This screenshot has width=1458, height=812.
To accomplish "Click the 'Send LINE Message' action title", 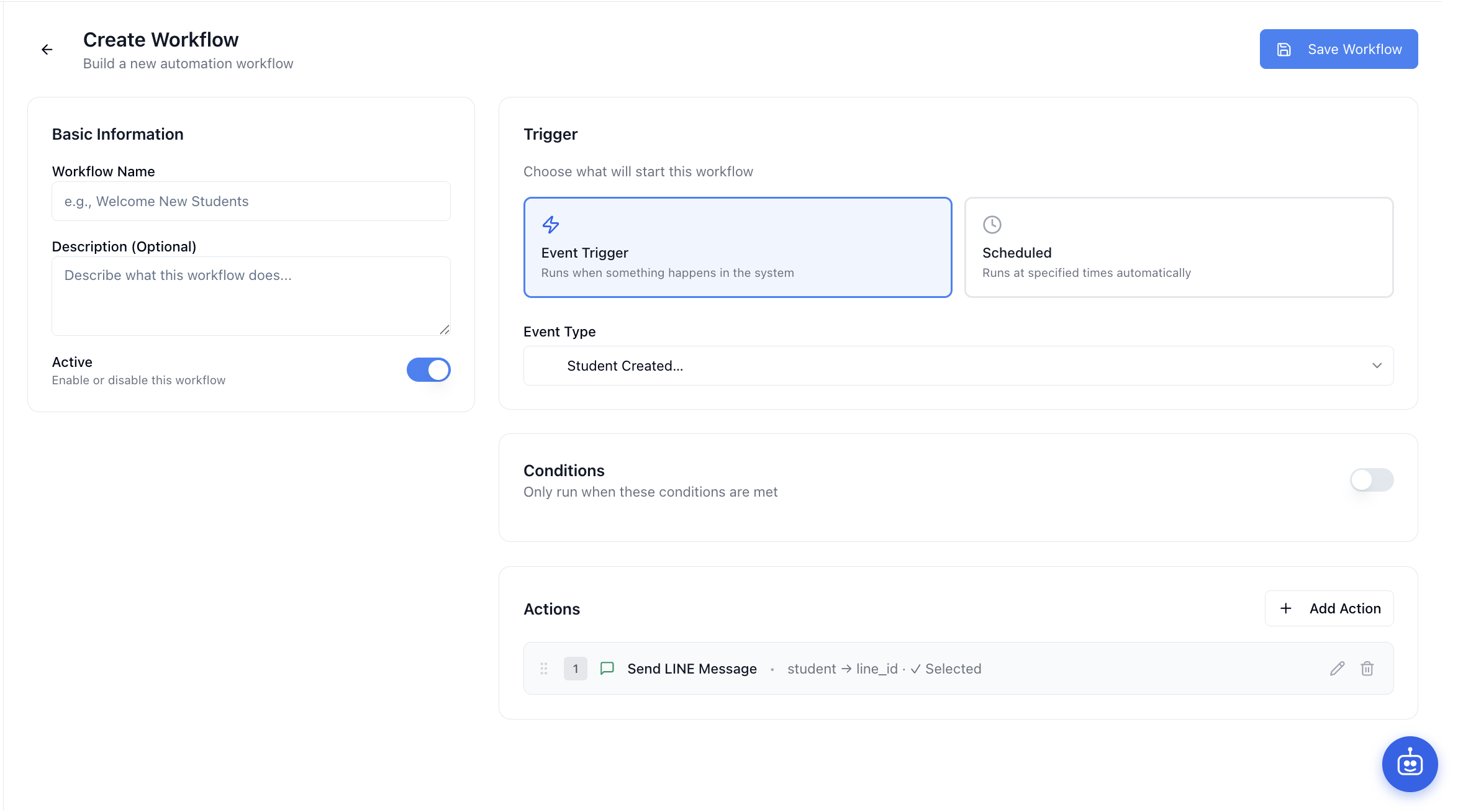I will pos(692,669).
